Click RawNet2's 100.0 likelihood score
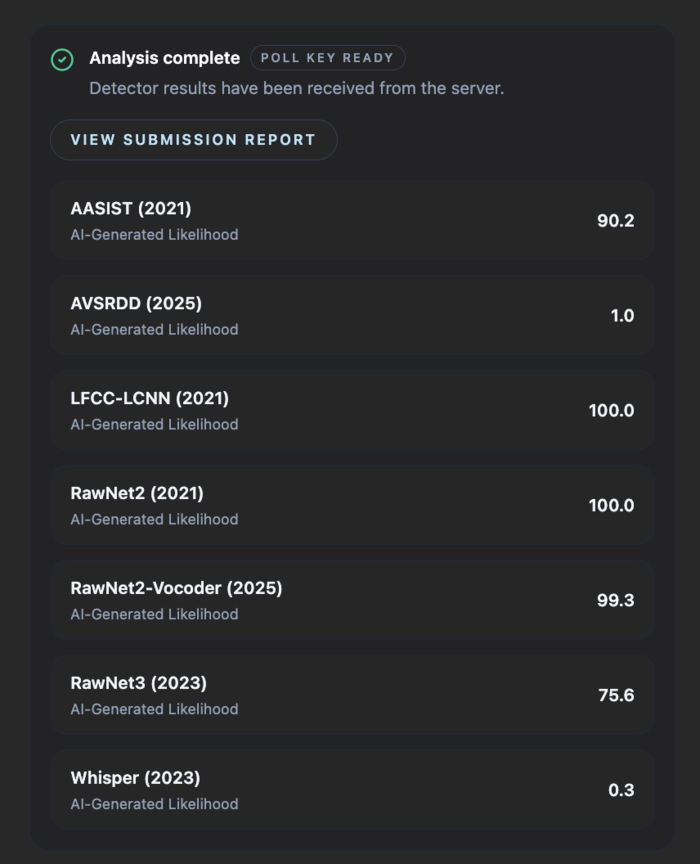Viewport: 700px width, 864px height. (x=609, y=505)
